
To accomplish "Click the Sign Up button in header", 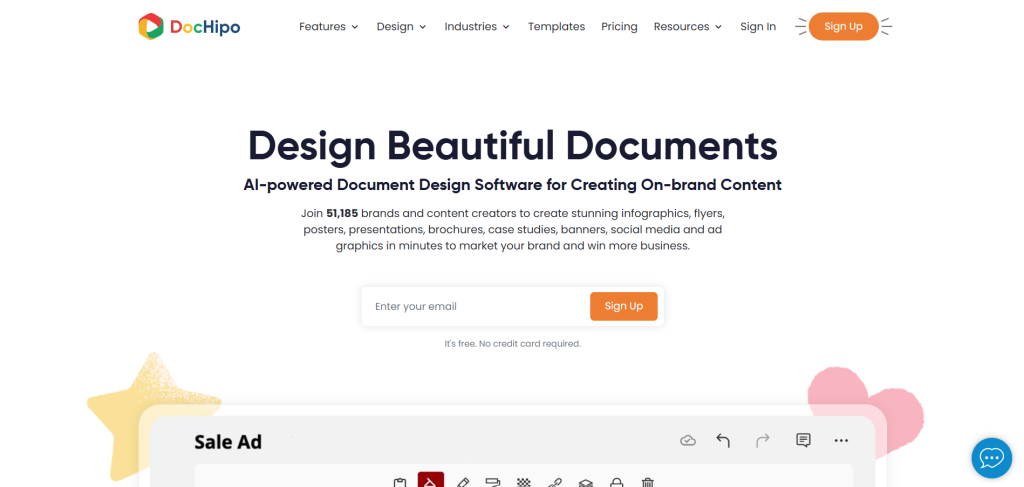I will pyautogui.click(x=843, y=27).
